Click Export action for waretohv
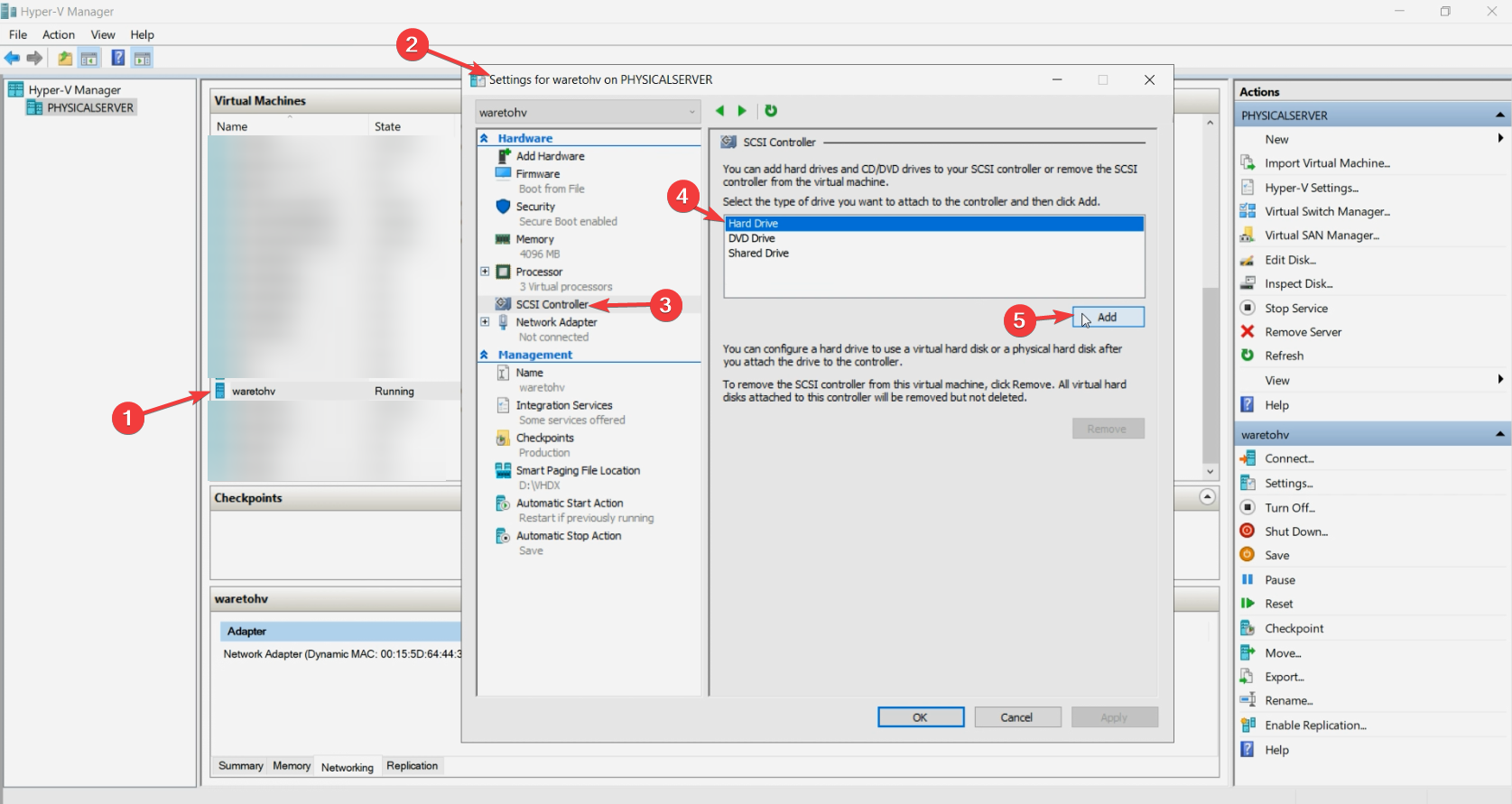Viewport: 1512px width, 804px height. [1284, 677]
